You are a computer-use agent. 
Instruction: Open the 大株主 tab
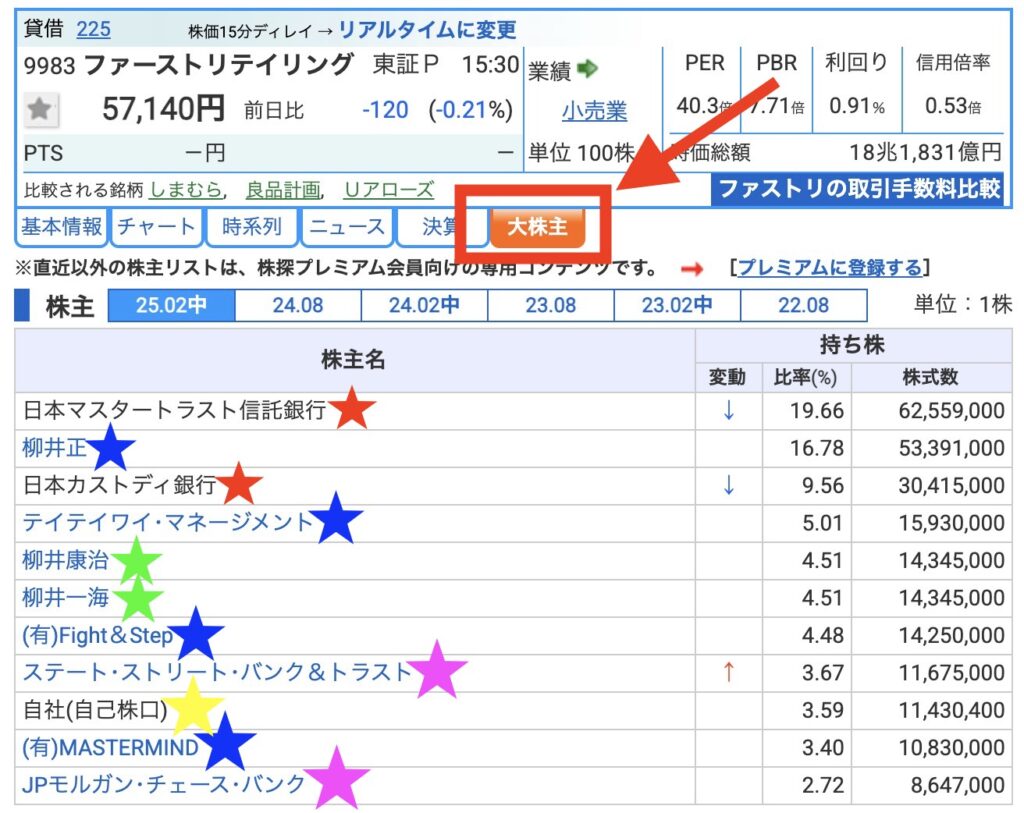tap(537, 227)
